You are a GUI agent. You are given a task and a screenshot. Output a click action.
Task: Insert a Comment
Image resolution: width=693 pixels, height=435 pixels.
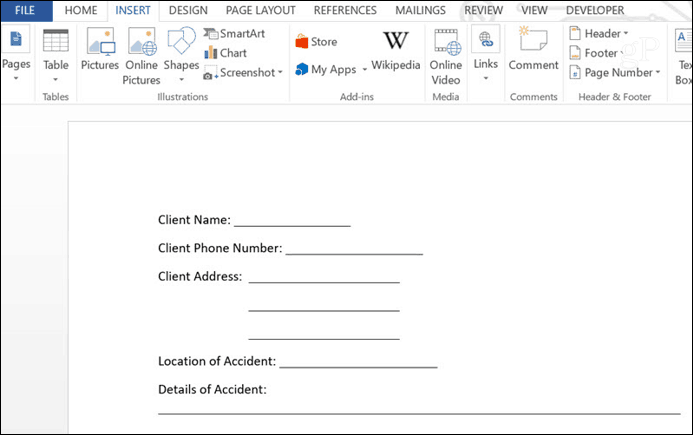[x=533, y=49]
